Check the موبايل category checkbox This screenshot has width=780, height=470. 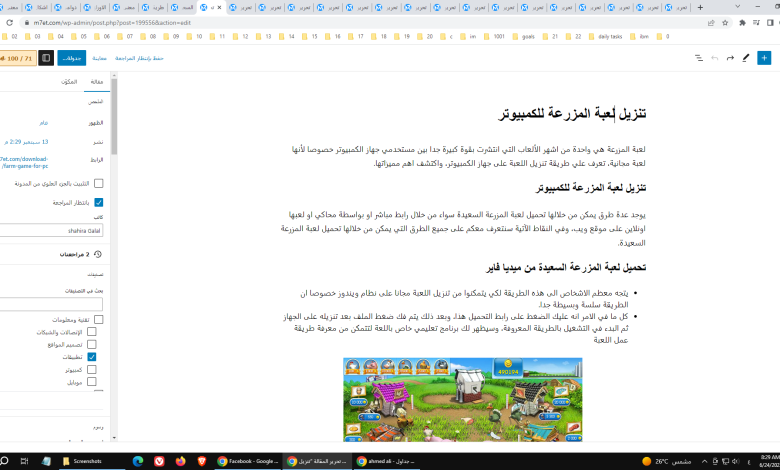tap(92, 381)
